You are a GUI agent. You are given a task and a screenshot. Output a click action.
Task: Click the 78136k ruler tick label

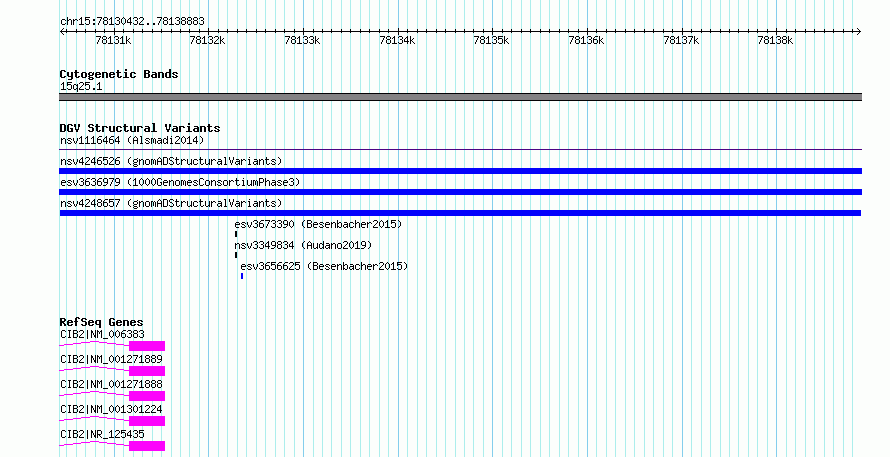(586, 41)
